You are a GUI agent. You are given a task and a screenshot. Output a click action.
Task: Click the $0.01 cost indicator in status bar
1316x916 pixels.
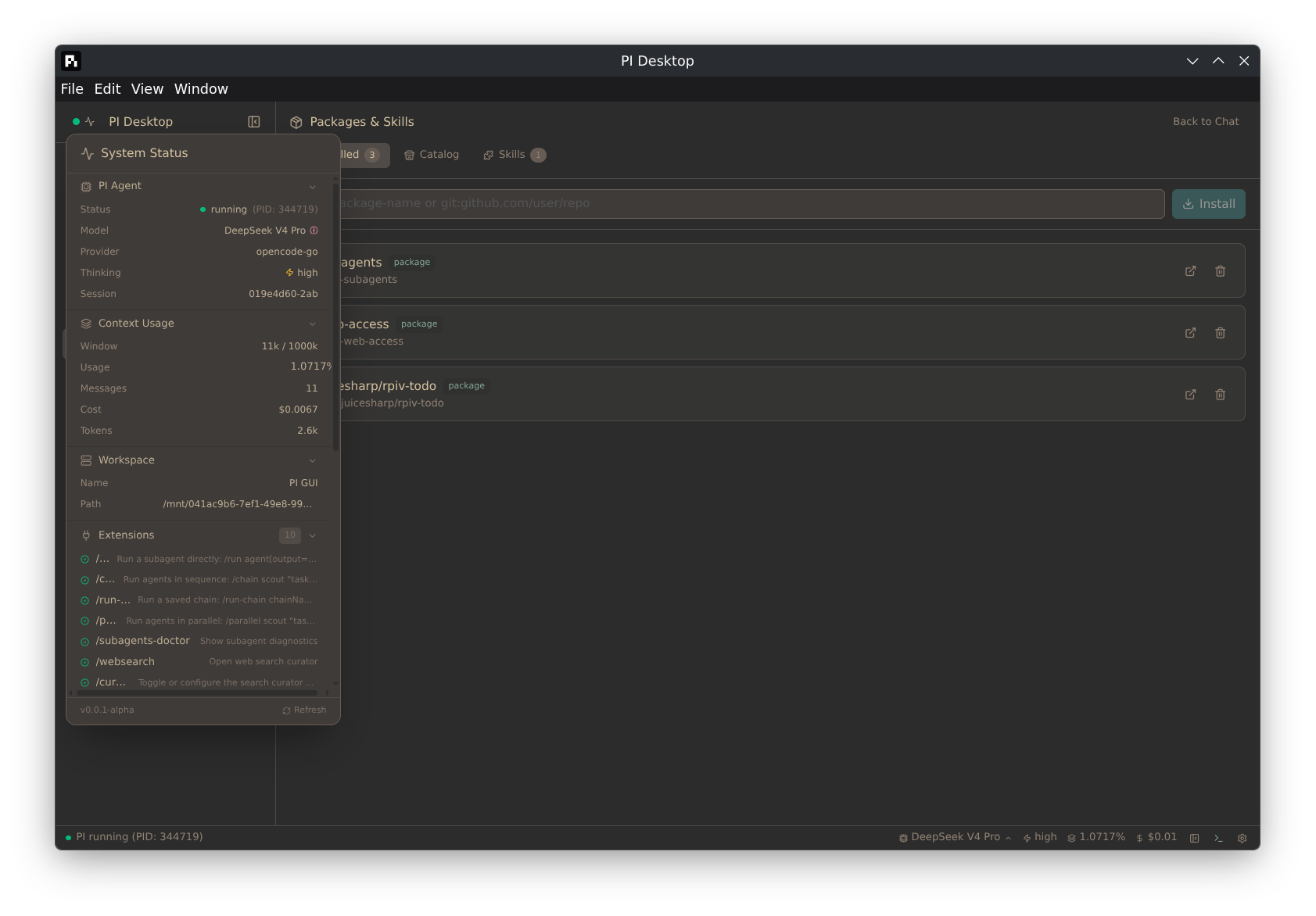tap(1156, 837)
